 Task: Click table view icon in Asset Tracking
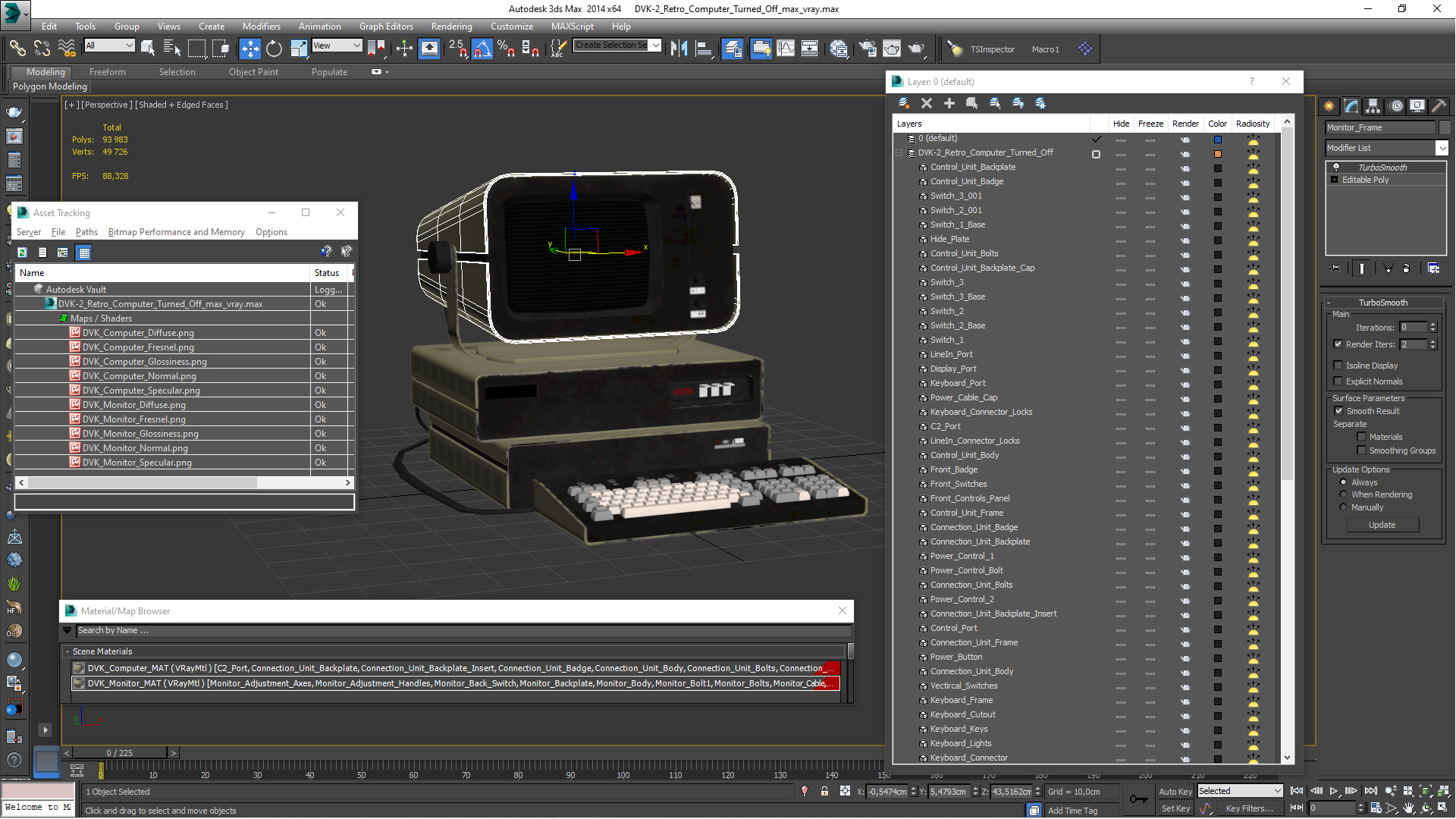point(84,253)
